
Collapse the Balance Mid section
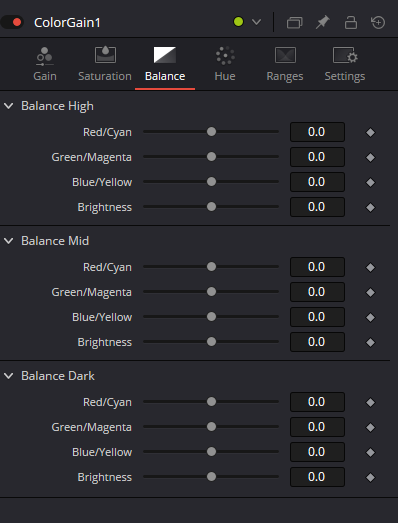point(9,241)
